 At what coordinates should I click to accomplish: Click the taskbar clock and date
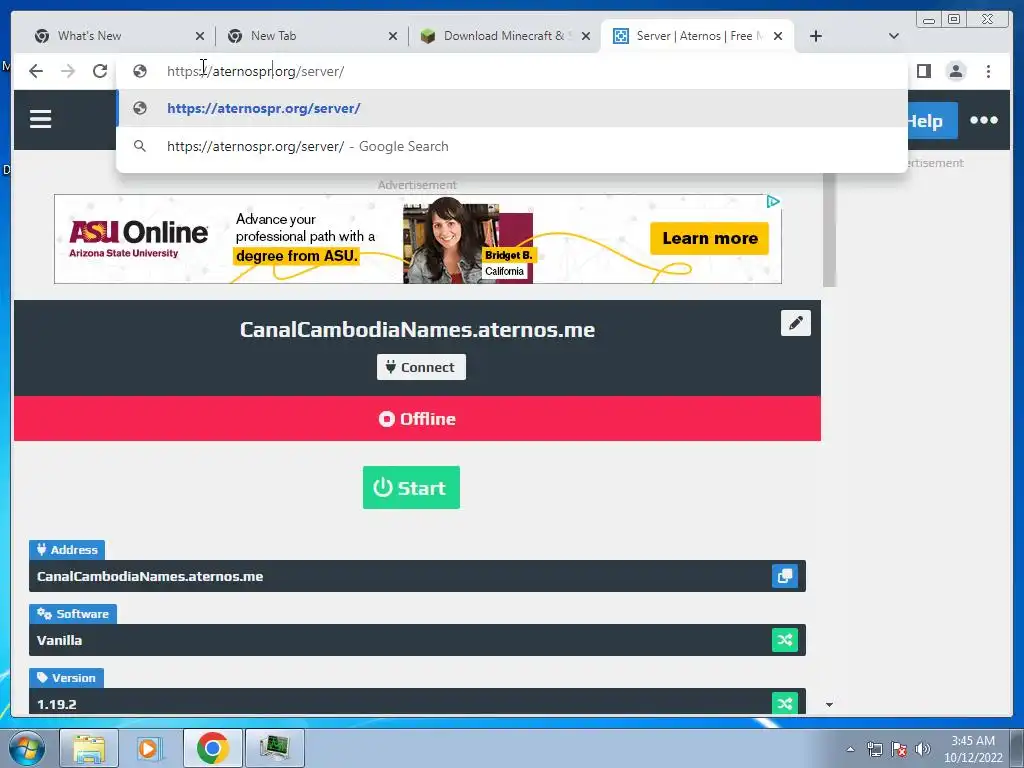coord(972,749)
